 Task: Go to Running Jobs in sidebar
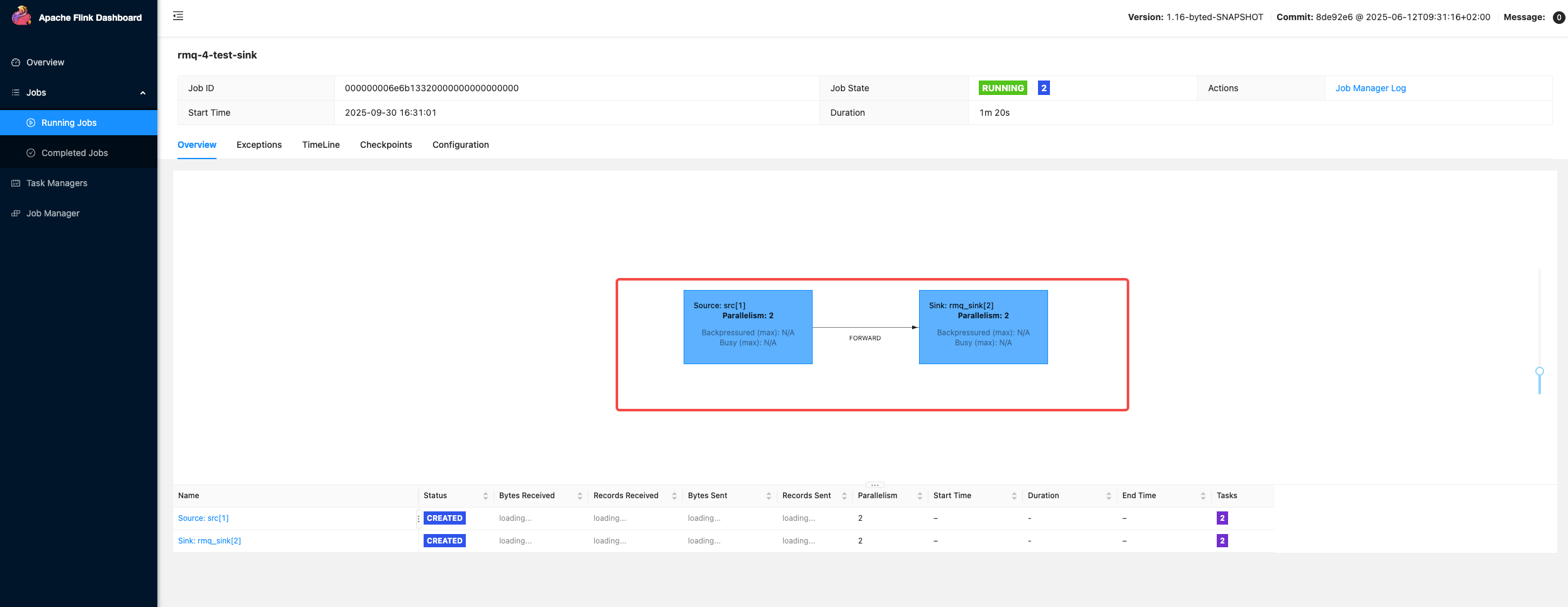79,123
